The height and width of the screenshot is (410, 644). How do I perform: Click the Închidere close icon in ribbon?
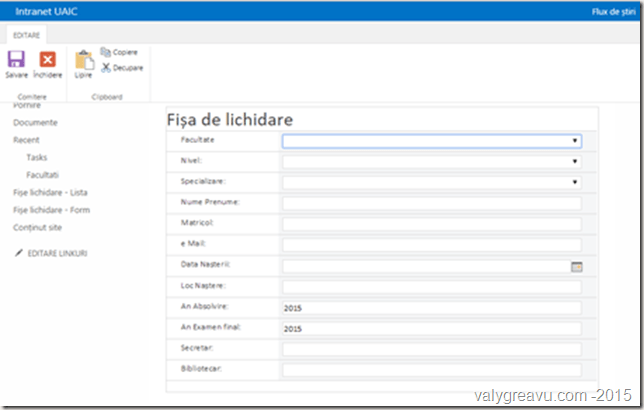[47, 60]
